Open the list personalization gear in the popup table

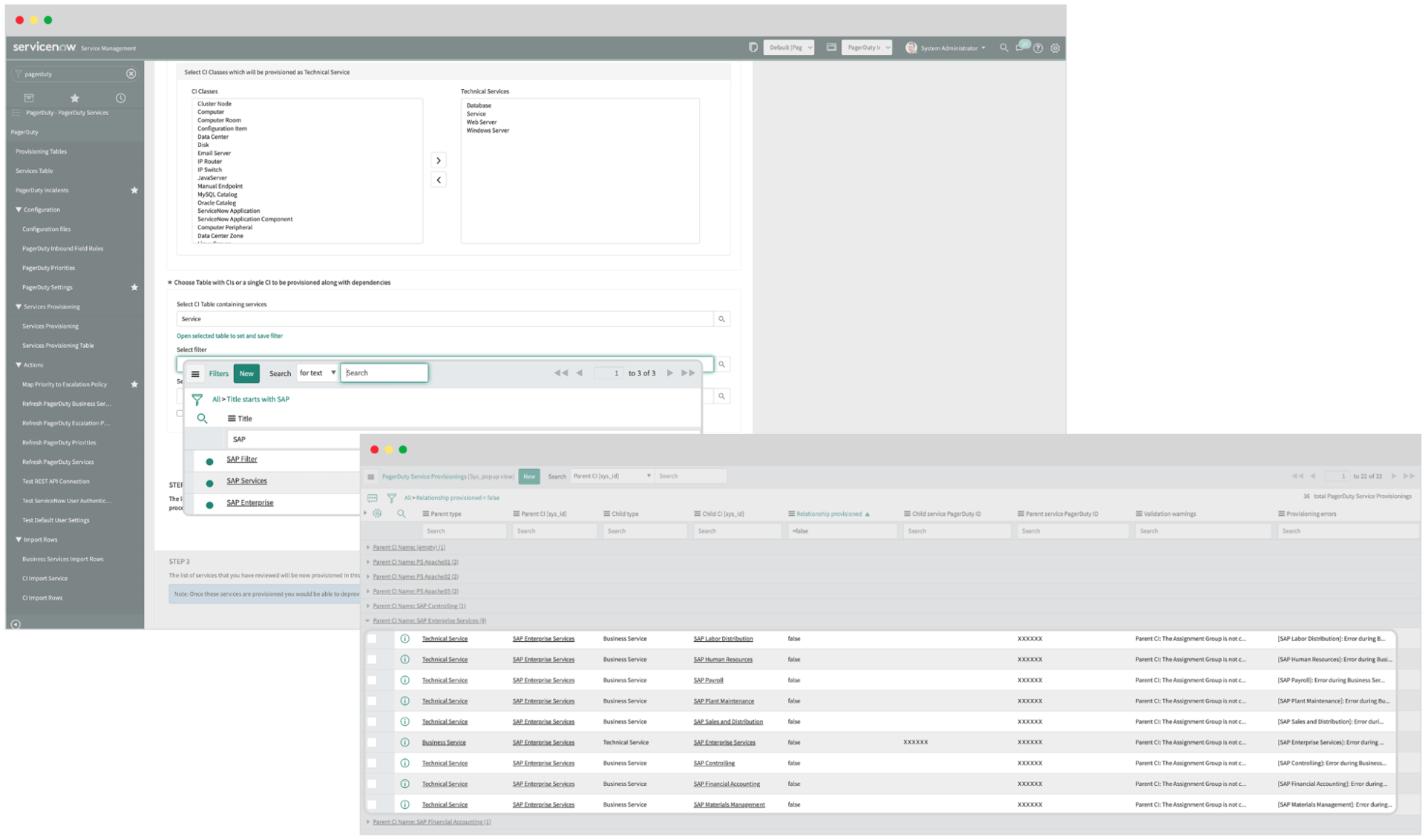click(x=378, y=513)
